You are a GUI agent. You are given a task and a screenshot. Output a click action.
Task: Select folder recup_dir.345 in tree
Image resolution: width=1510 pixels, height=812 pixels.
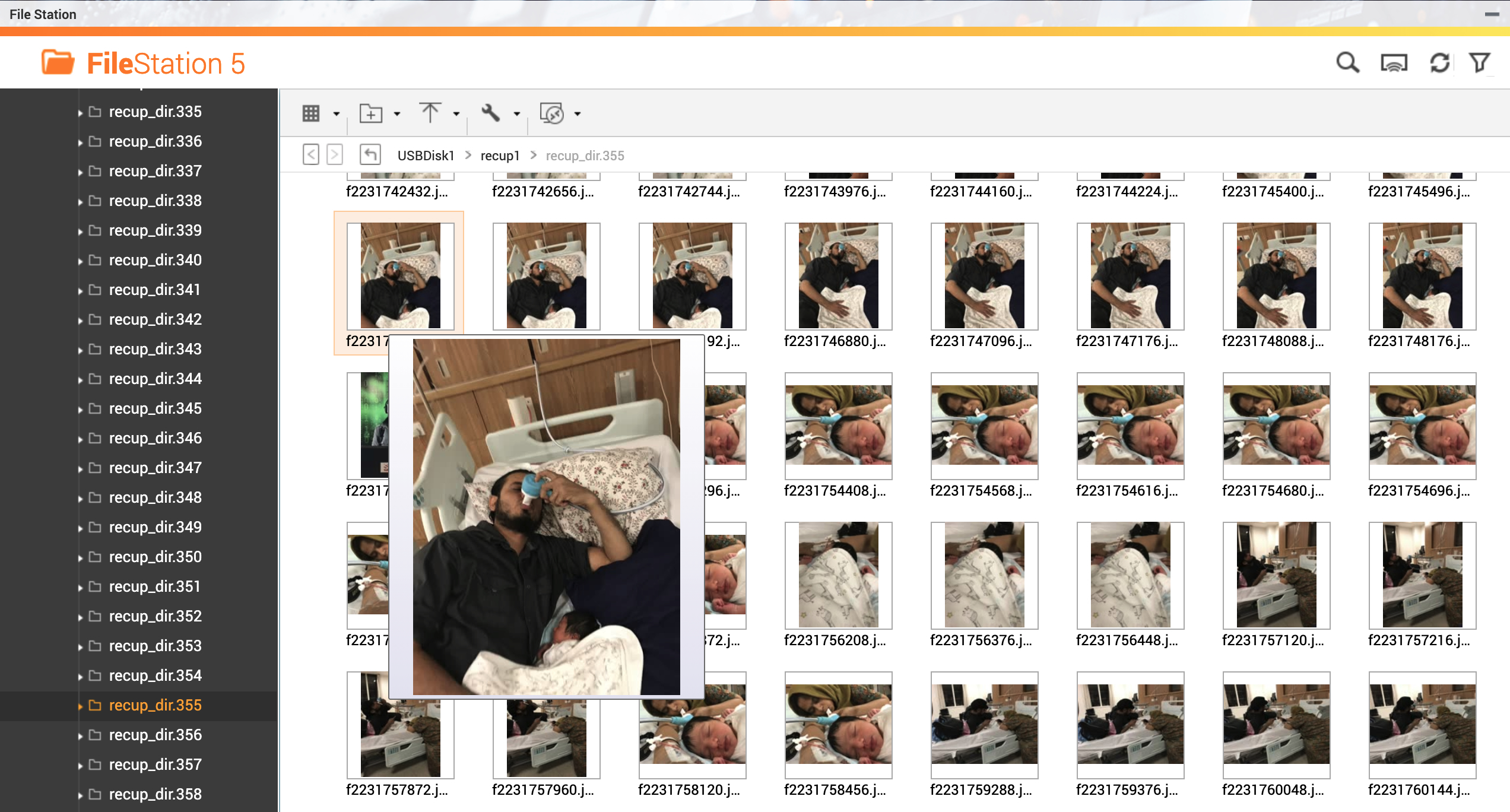tap(155, 408)
